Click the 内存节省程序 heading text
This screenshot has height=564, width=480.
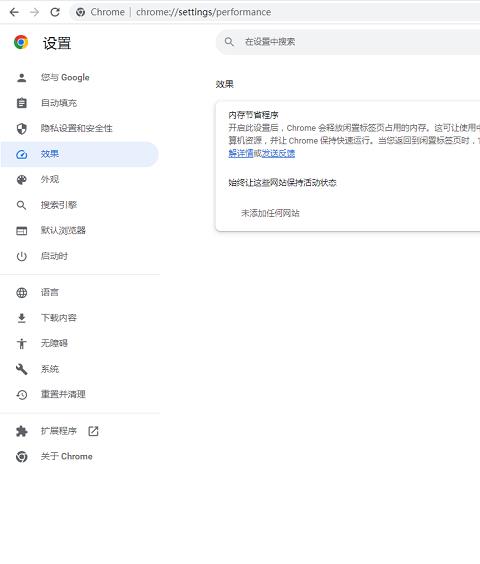(254, 115)
